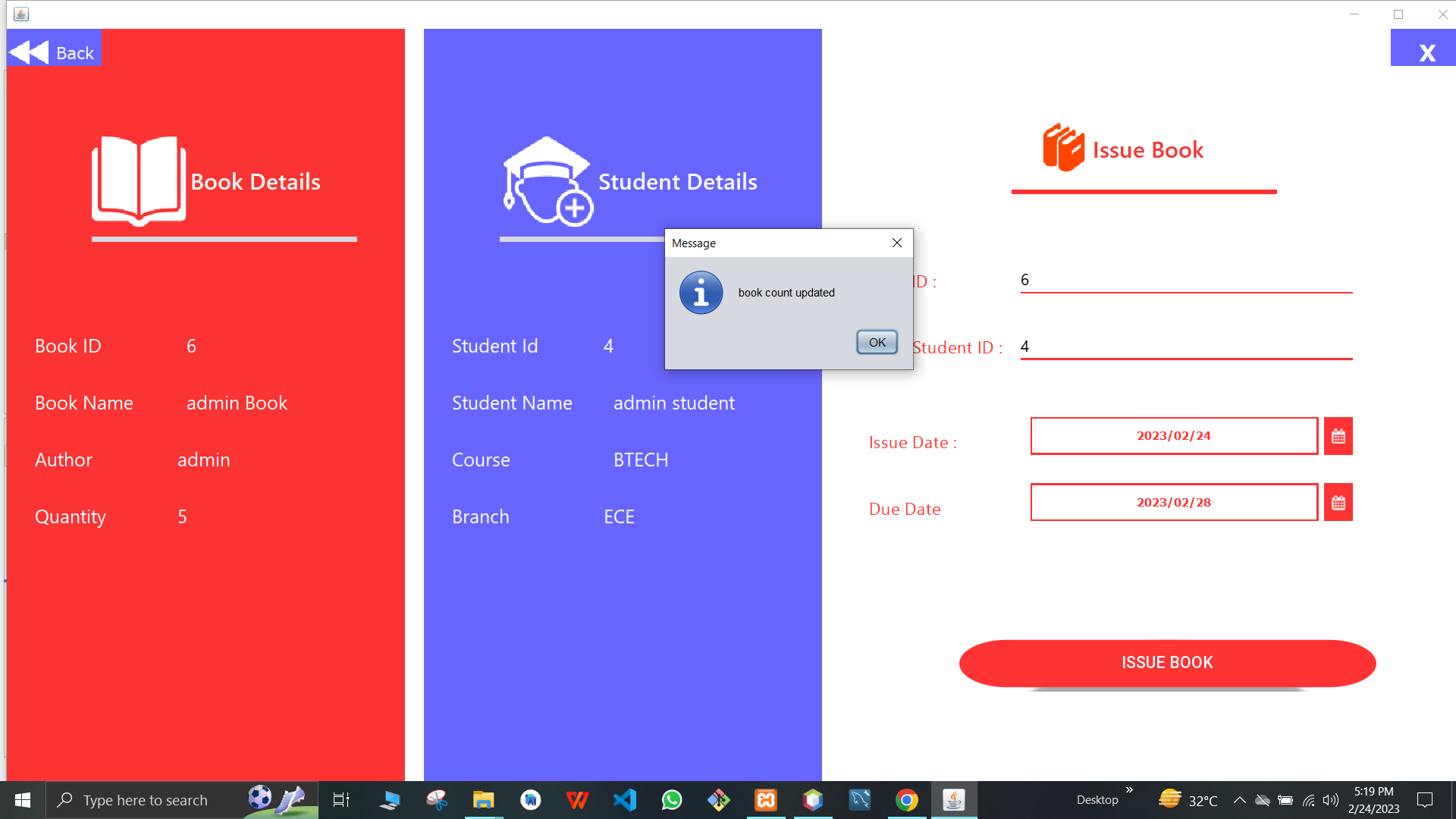Show hidden system tray icons
Image resolution: width=1456 pixels, height=819 pixels.
[1239, 800]
